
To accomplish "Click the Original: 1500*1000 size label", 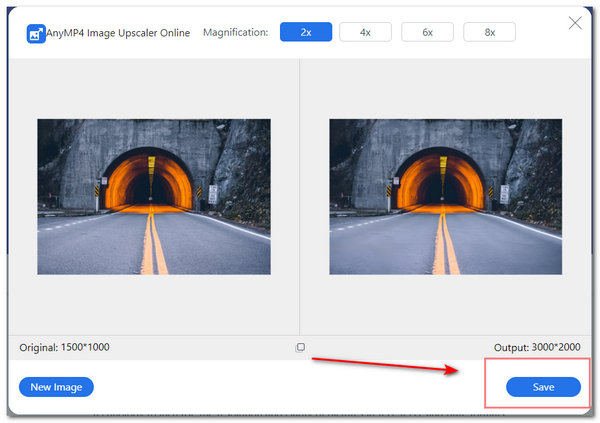I will tap(66, 347).
